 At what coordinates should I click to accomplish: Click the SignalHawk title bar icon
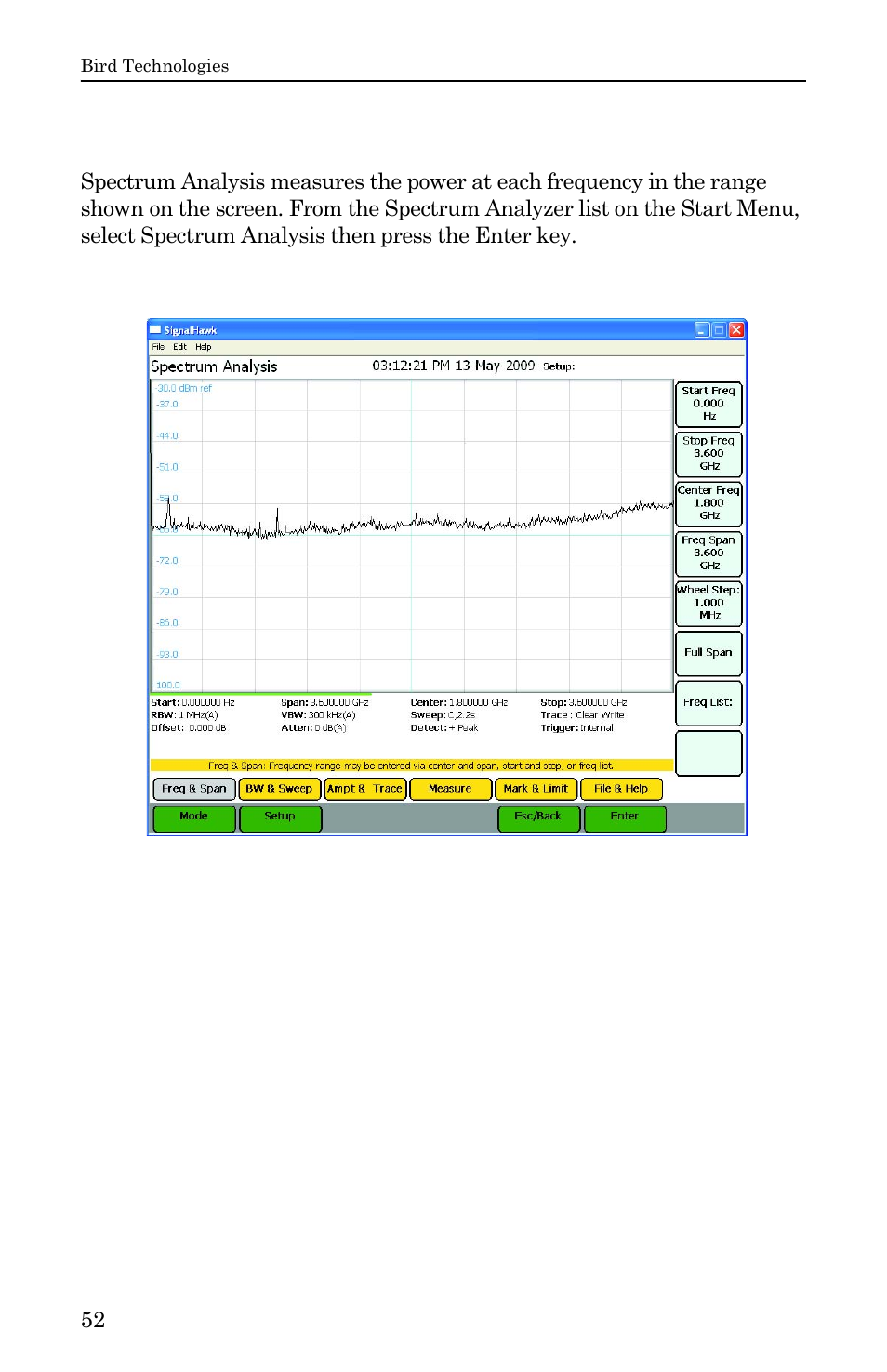click(x=156, y=329)
